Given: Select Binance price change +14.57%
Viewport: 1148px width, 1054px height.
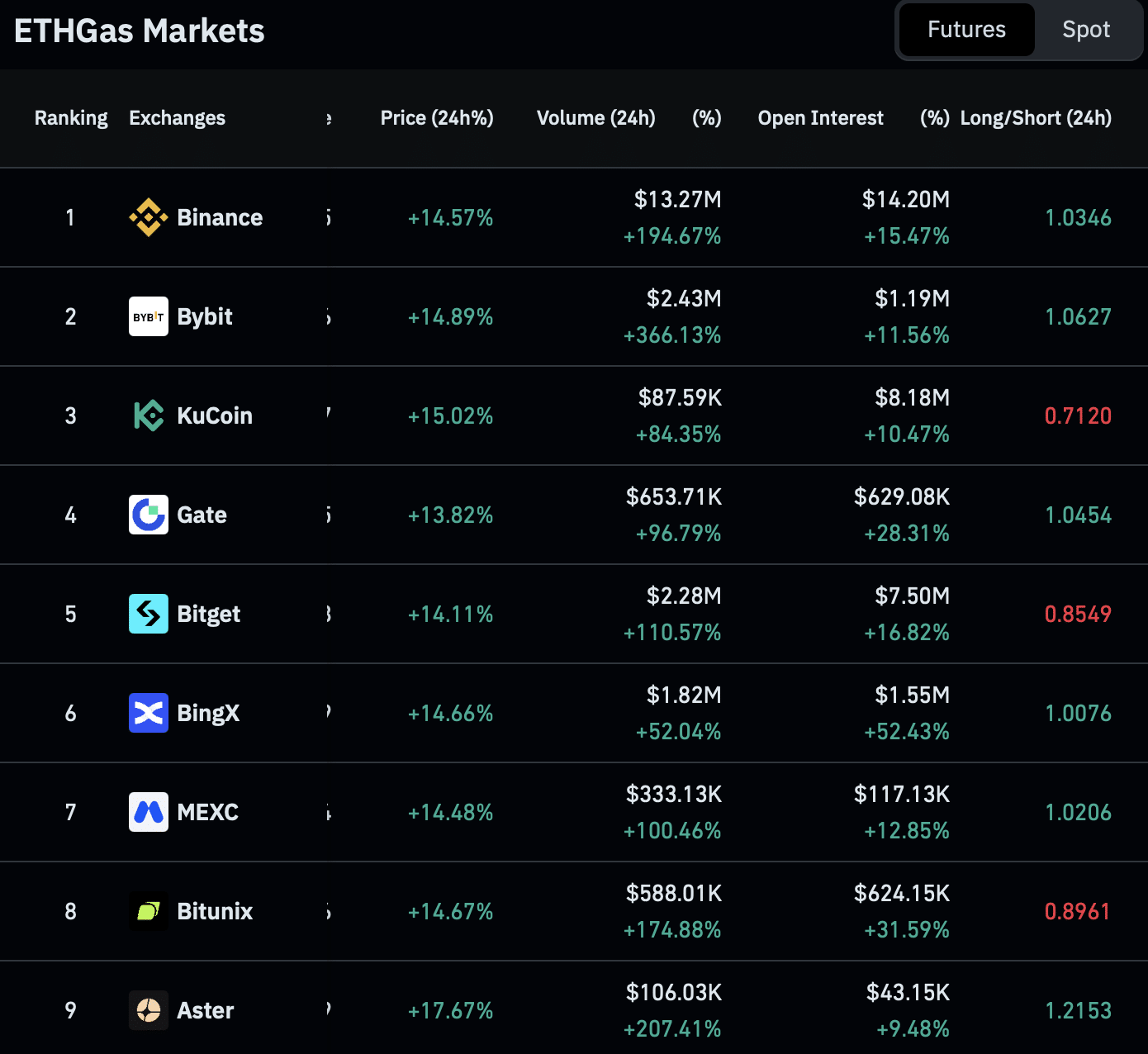Looking at the screenshot, I should tap(450, 217).
